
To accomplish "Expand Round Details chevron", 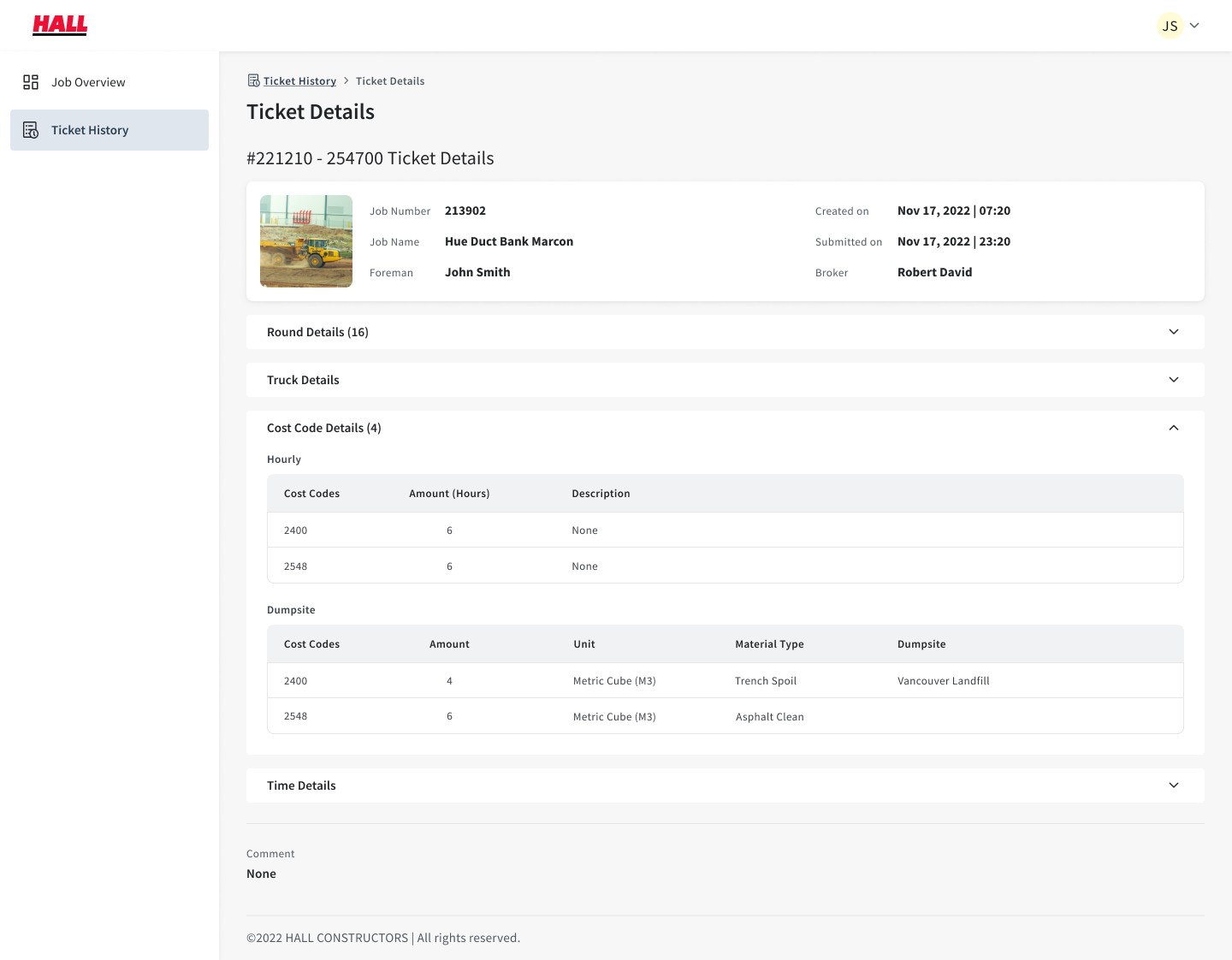I will point(1174,332).
